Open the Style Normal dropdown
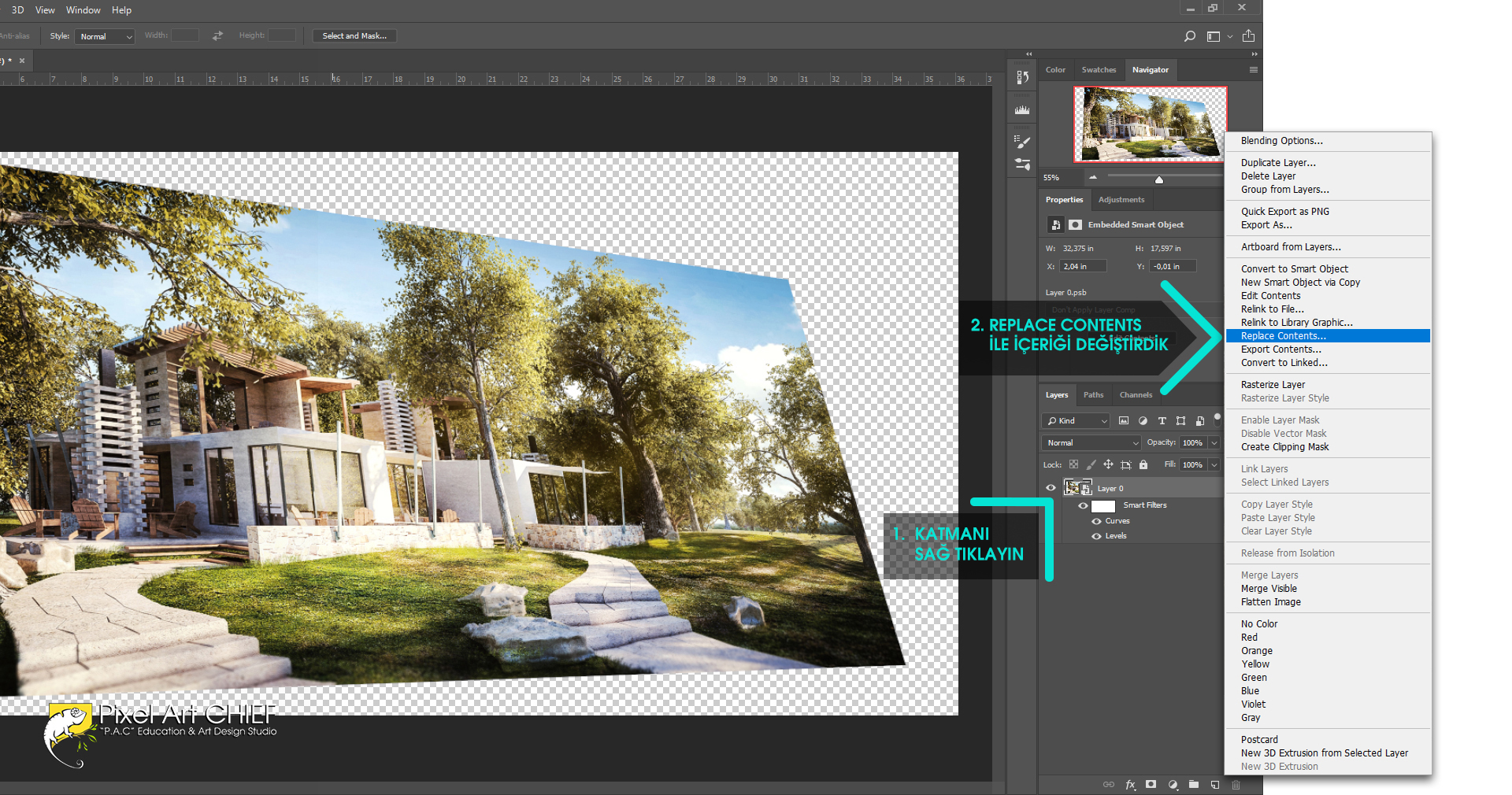Screen dimensions: 1512x795 pos(105,36)
